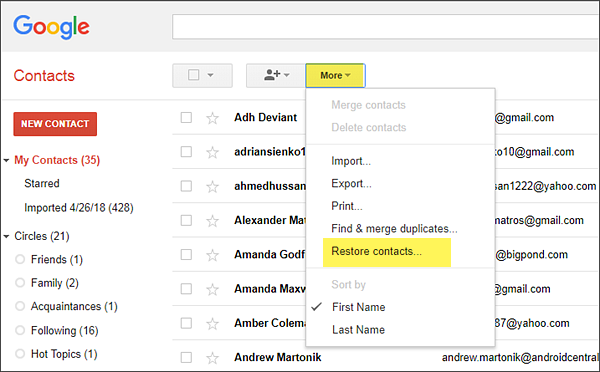This screenshot has width=600, height=372.
Task: Open the adriansienko1 contact name
Action: click(x=270, y=152)
